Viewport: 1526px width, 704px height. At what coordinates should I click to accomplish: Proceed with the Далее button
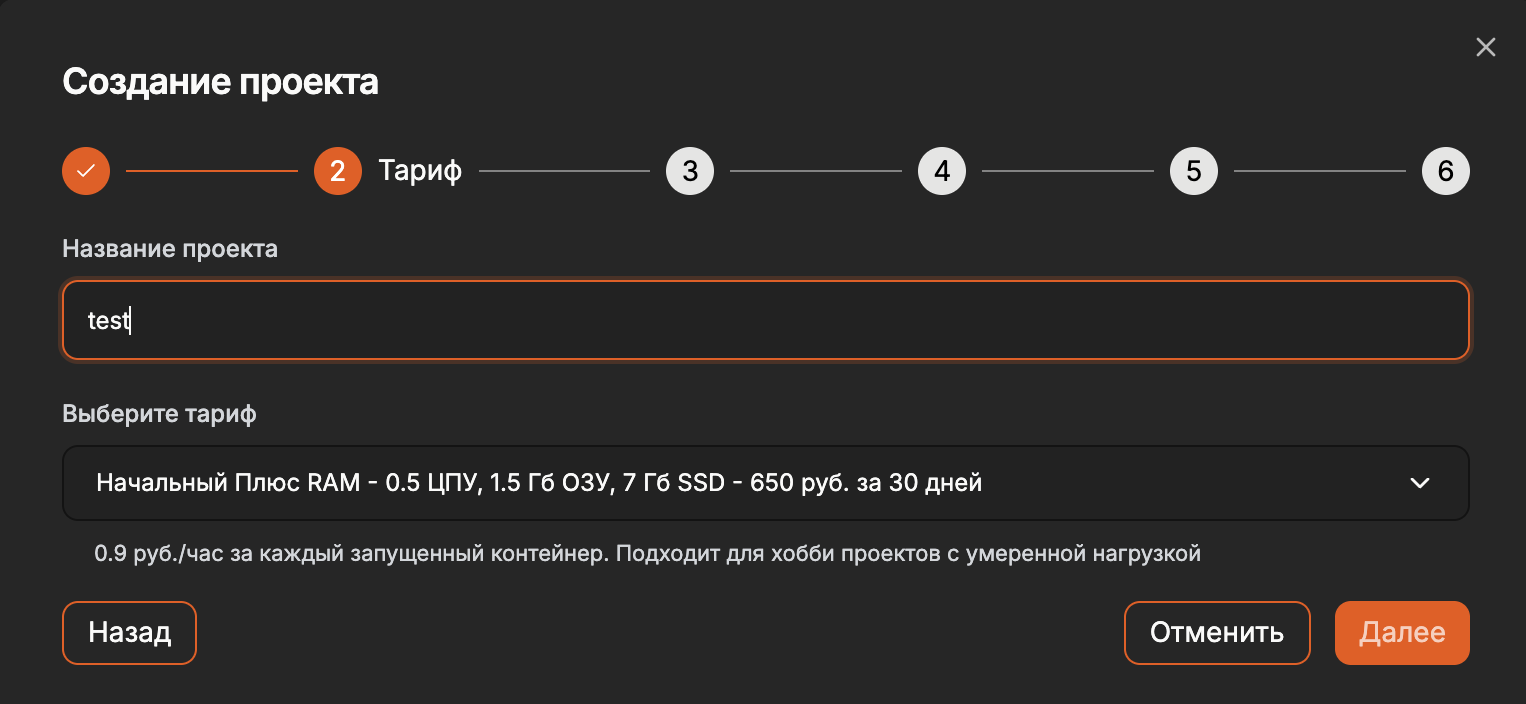pyautogui.click(x=1402, y=633)
